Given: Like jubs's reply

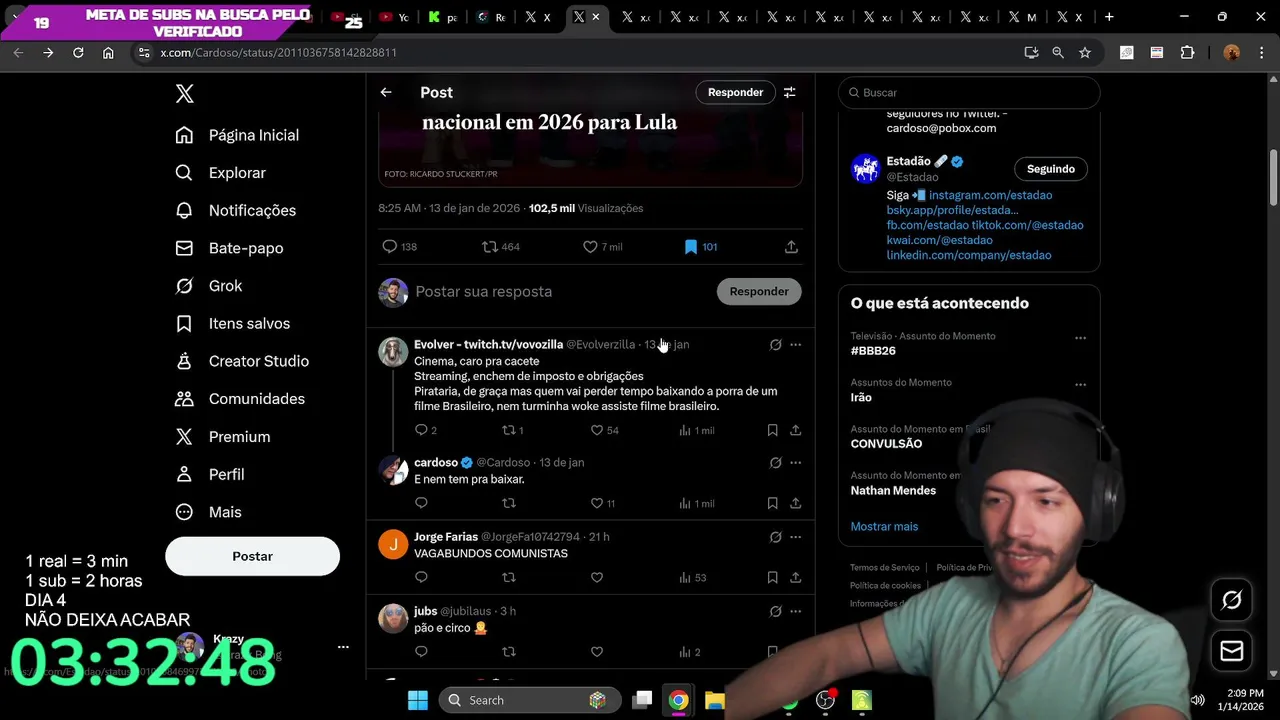Looking at the screenshot, I should click(597, 652).
